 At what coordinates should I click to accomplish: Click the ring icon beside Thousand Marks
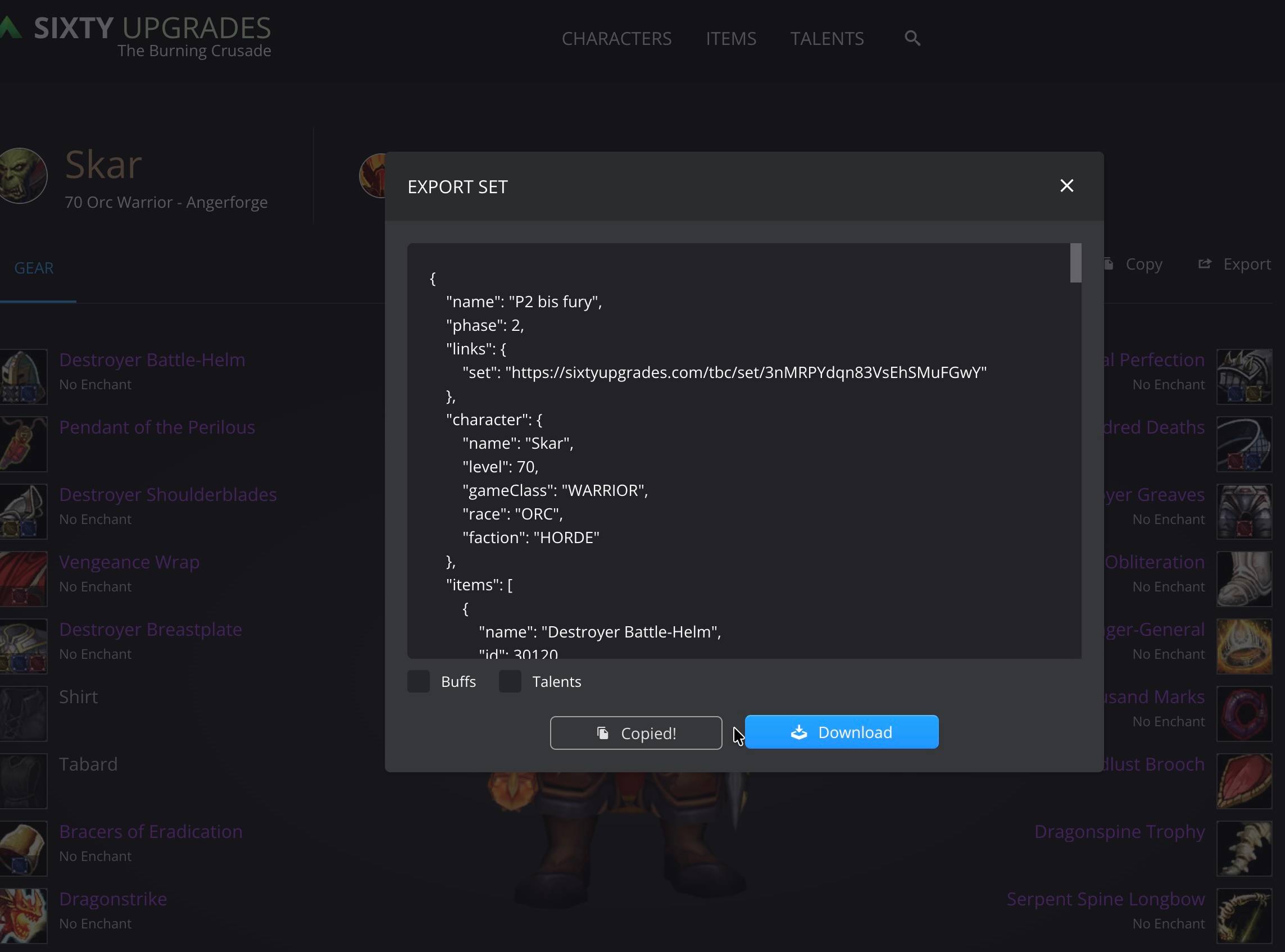pos(1244,713)
